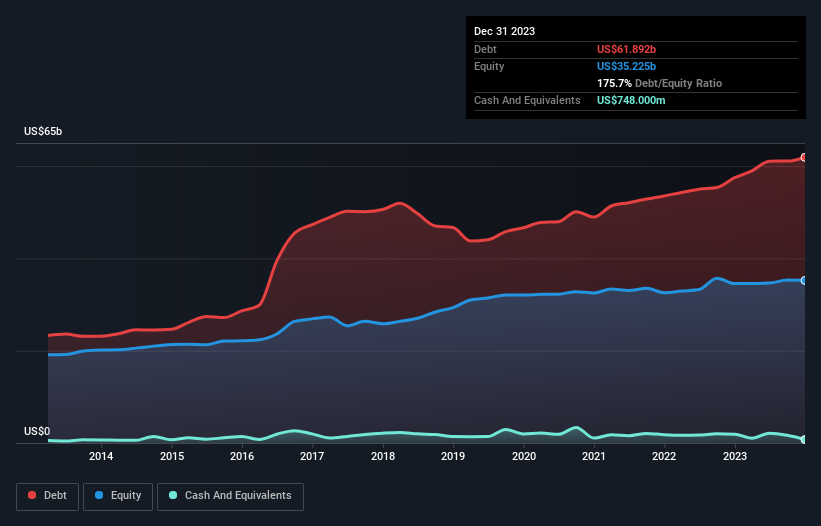Click the US$748.000m cash value
Screen dimensions: 821x526
(631, 100)
